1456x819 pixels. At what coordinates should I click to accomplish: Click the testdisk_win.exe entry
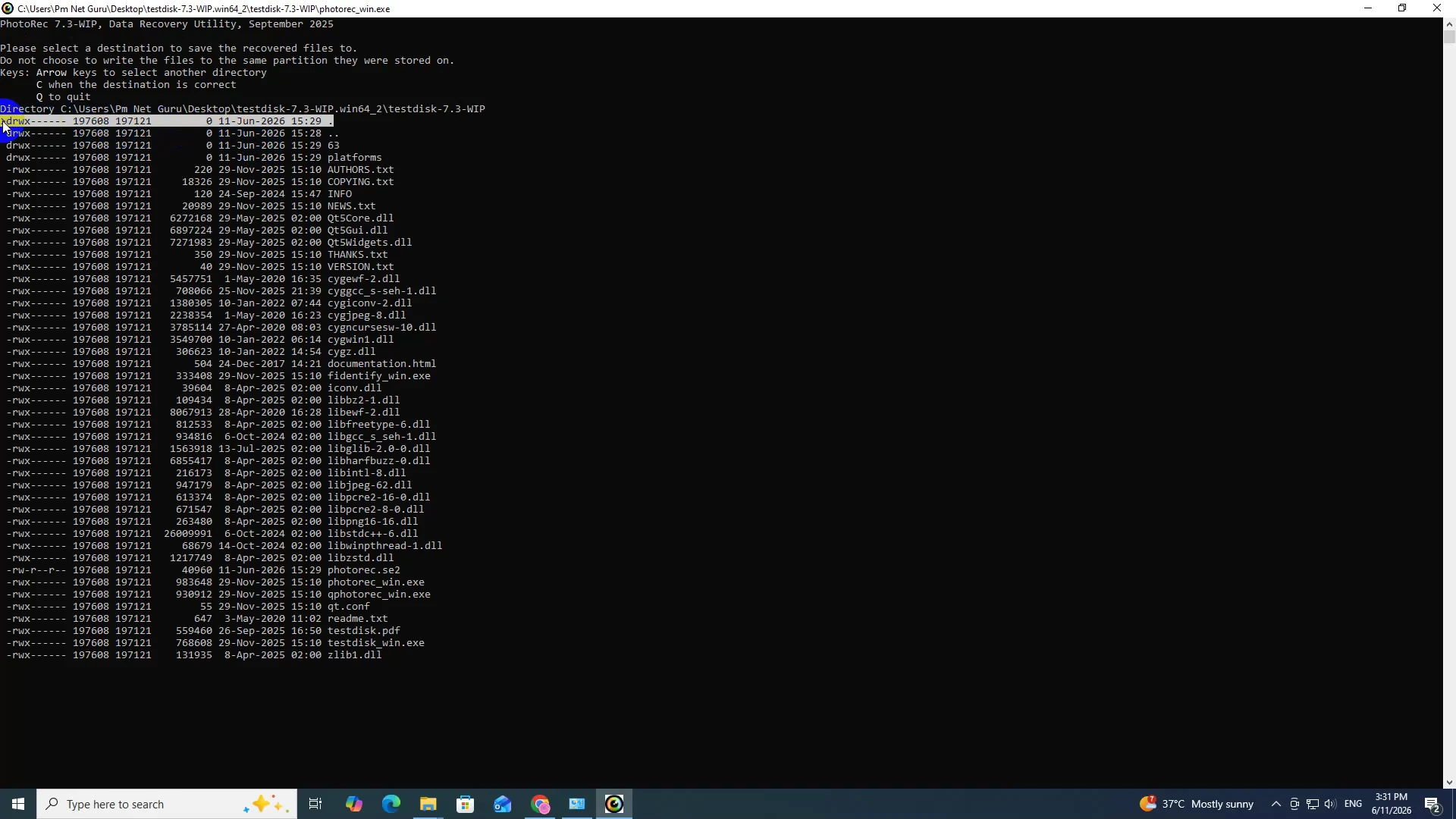coord(215,643)
